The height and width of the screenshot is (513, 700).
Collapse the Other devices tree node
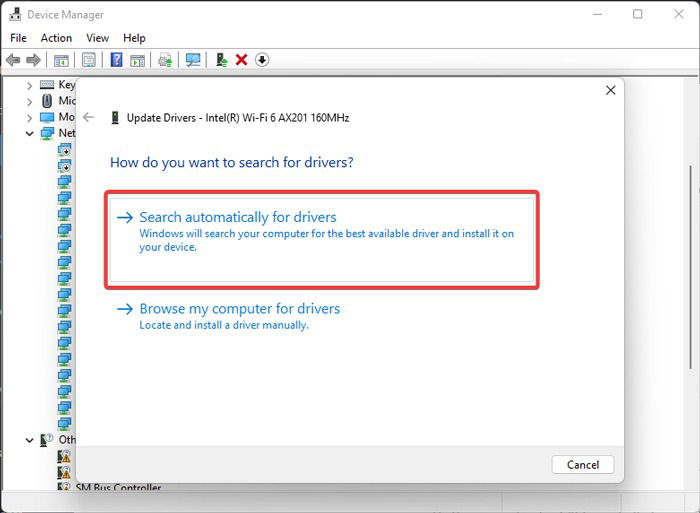click(29, 440)
